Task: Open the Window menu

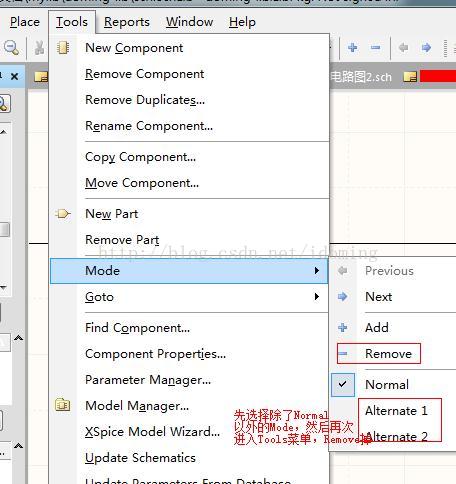Action: coord(189,22)
